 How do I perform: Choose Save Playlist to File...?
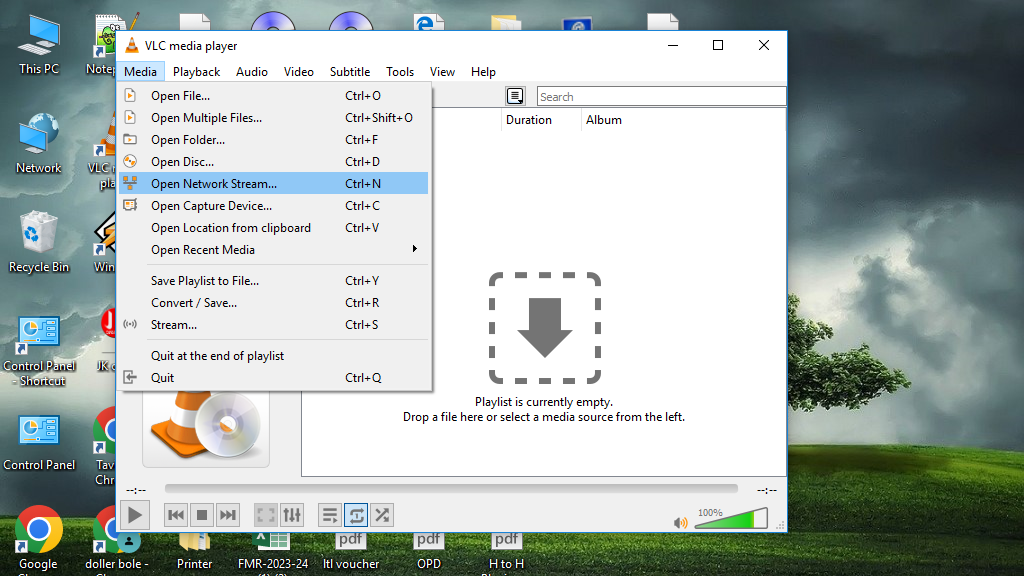[274, 281]
